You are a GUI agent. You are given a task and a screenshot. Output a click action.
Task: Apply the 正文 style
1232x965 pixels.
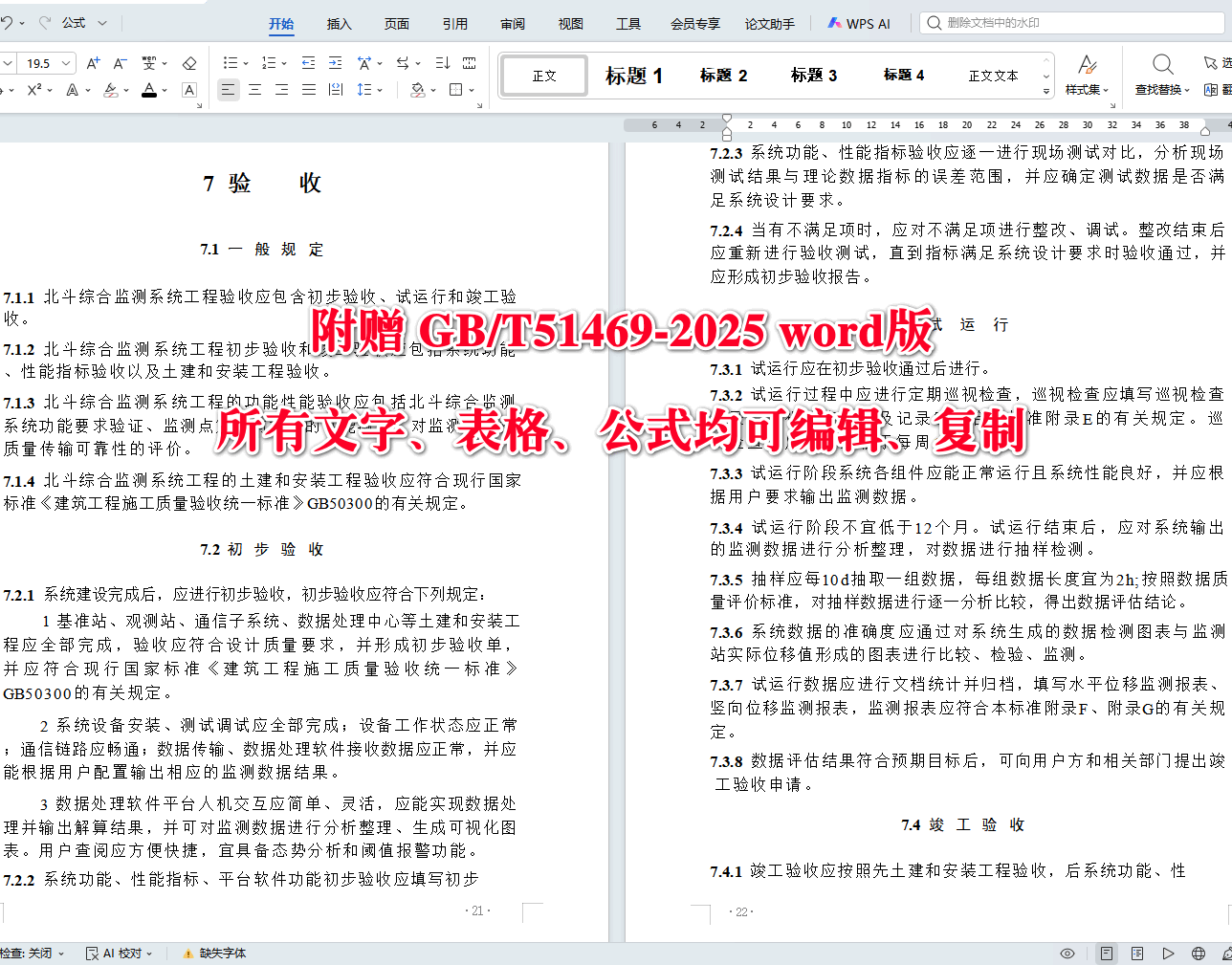(x=544, y=76)
